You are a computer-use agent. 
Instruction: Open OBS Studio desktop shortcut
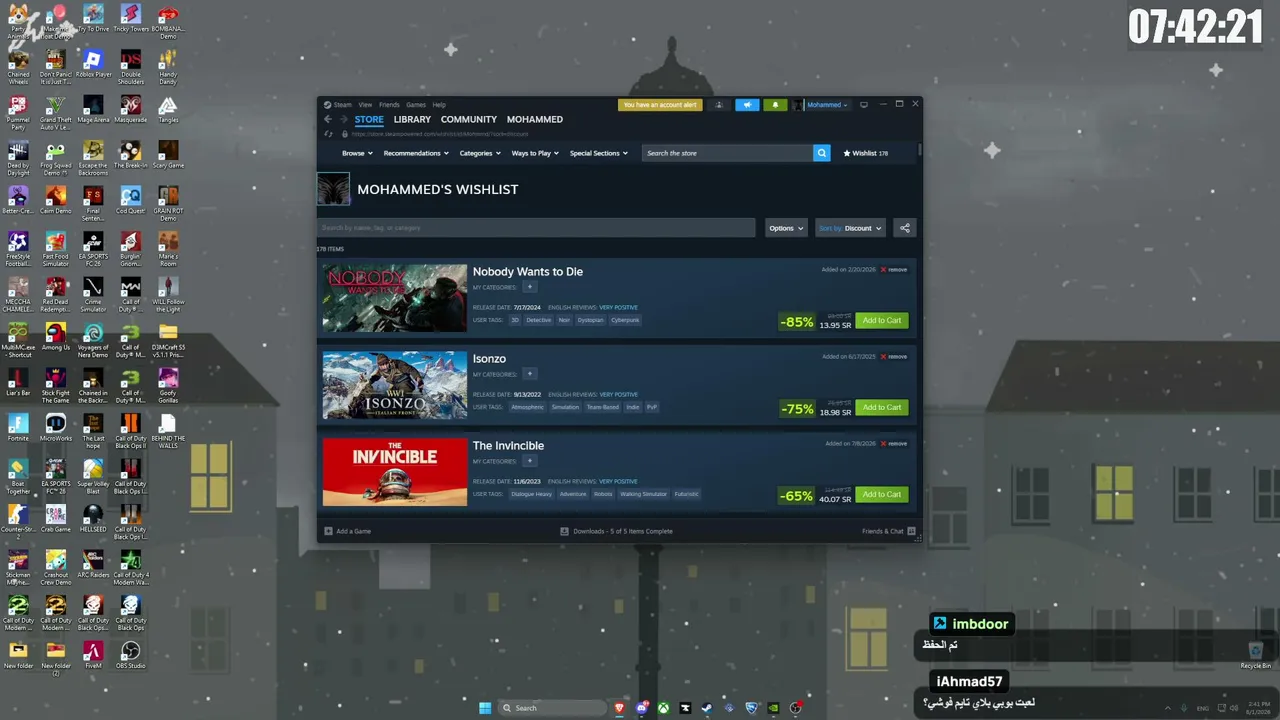130,655
